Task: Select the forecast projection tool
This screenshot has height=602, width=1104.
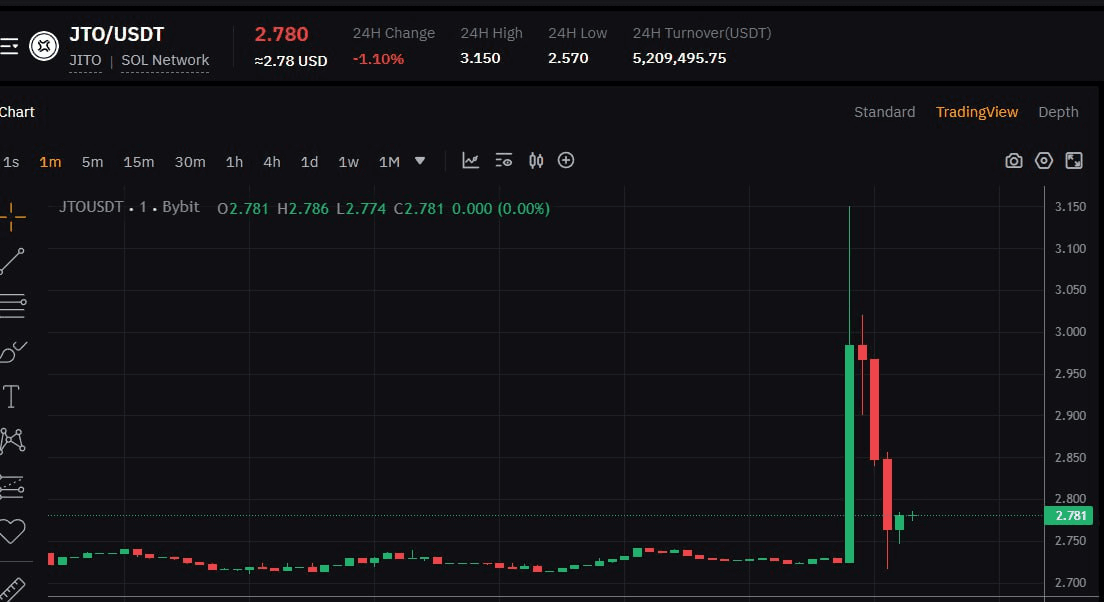Action: [13, 486]
